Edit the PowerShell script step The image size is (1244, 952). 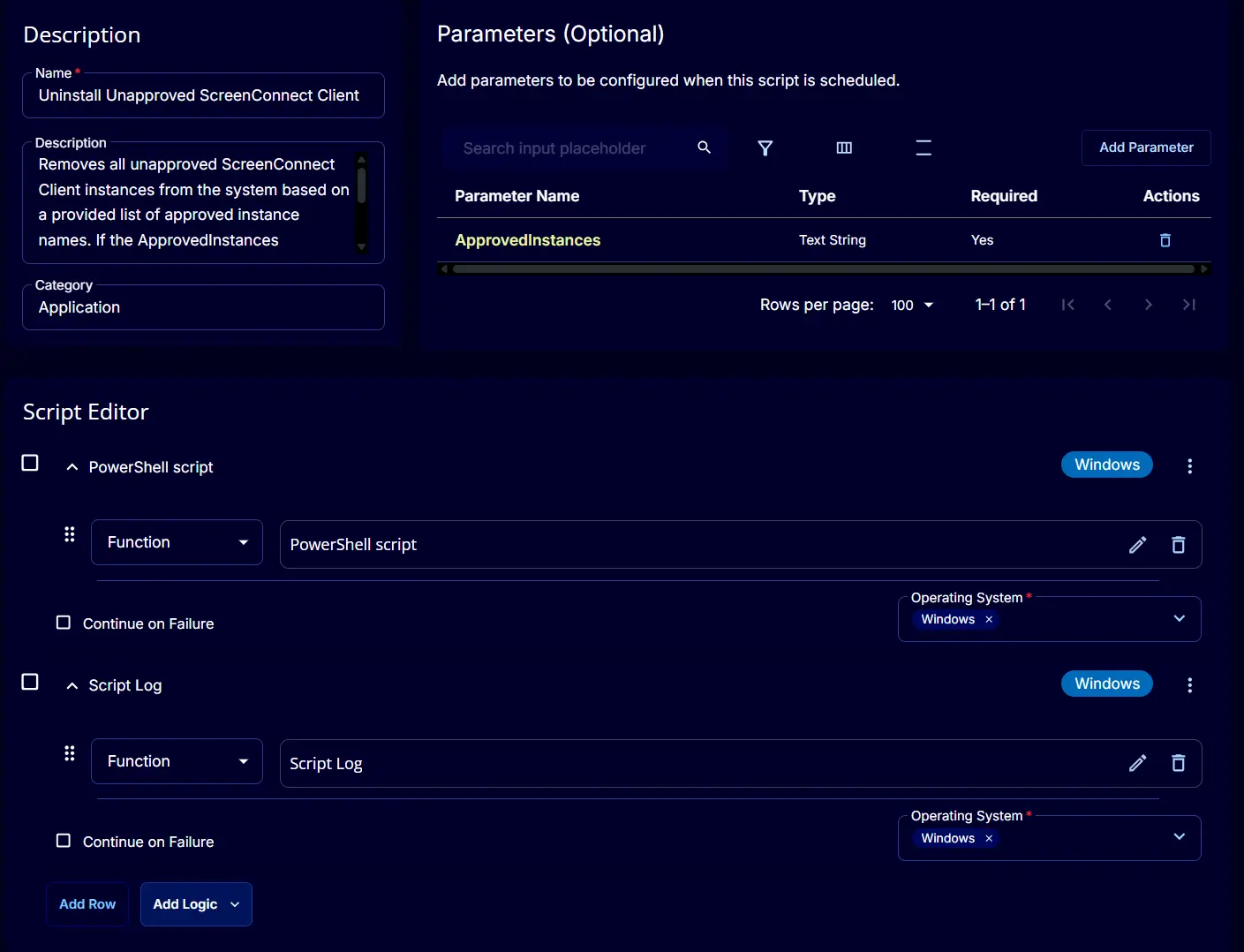(x=1137, y=545)
